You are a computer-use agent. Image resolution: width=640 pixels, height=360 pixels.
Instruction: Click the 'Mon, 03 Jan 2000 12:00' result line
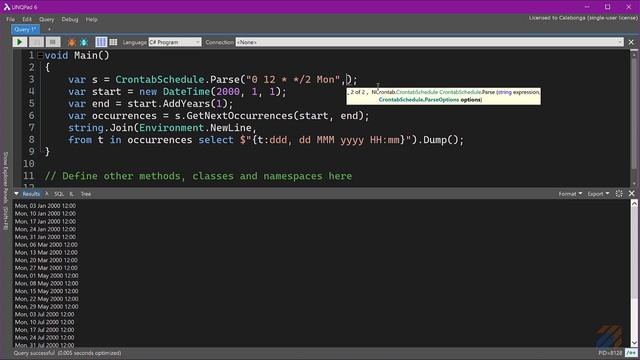(45, 206)
